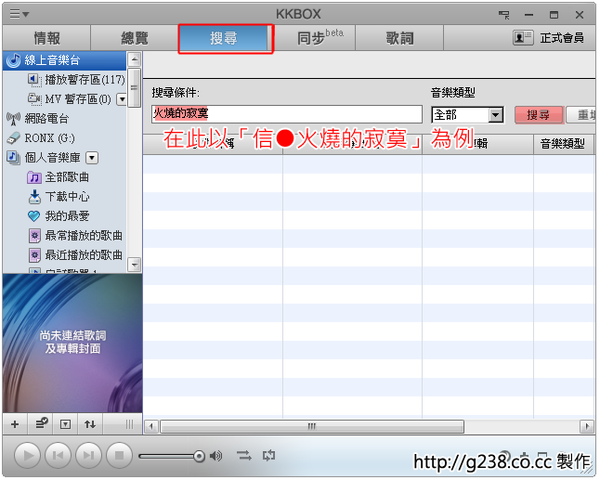Image resolution: width=600 pixels, height=480 pixels.
Task: Expand the 個人音樂庫 dropdown arrow
Action: tap(92, 157)
